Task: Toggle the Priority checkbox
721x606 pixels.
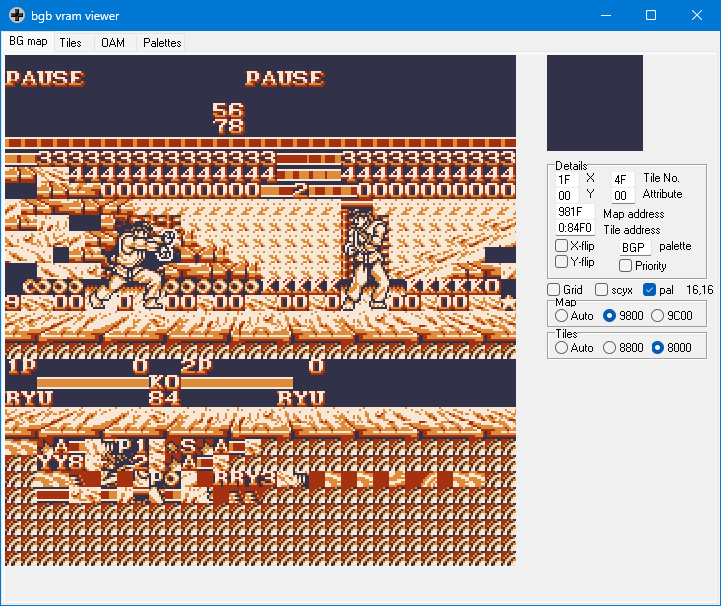Action: (x=625, y=265)
